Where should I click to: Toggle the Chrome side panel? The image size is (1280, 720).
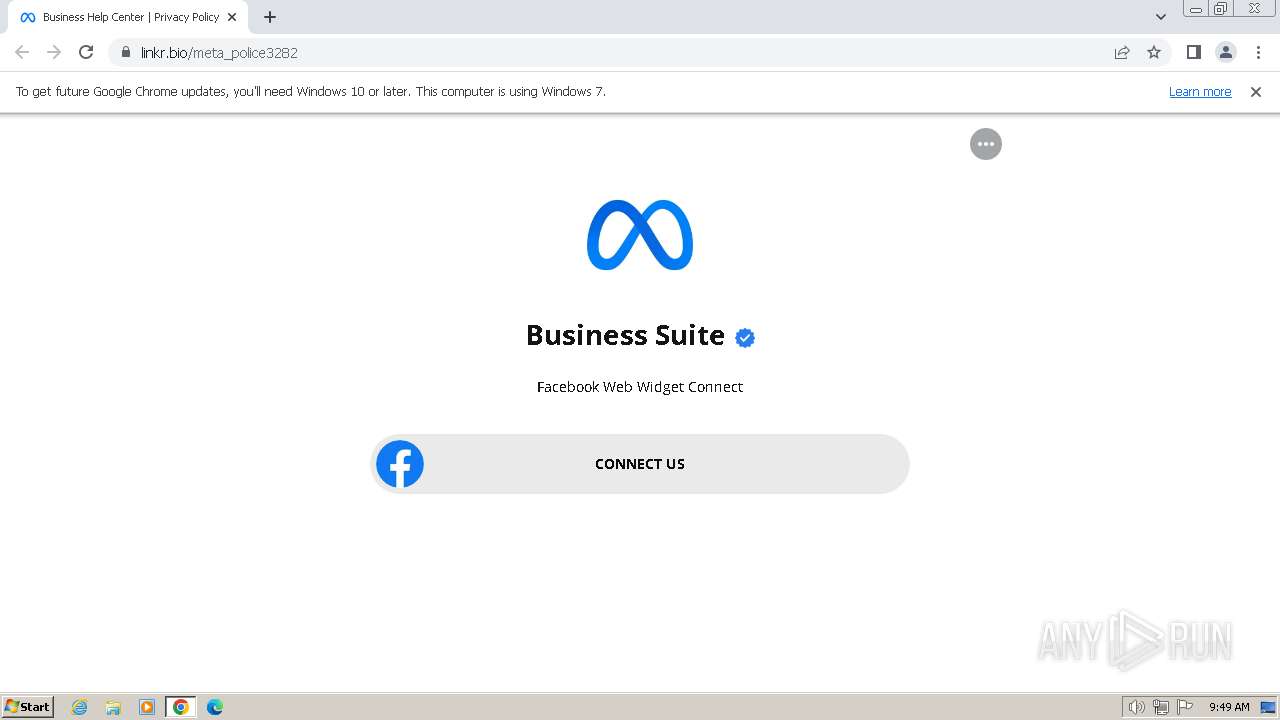pyautogui.click(x=1193, y=52)
